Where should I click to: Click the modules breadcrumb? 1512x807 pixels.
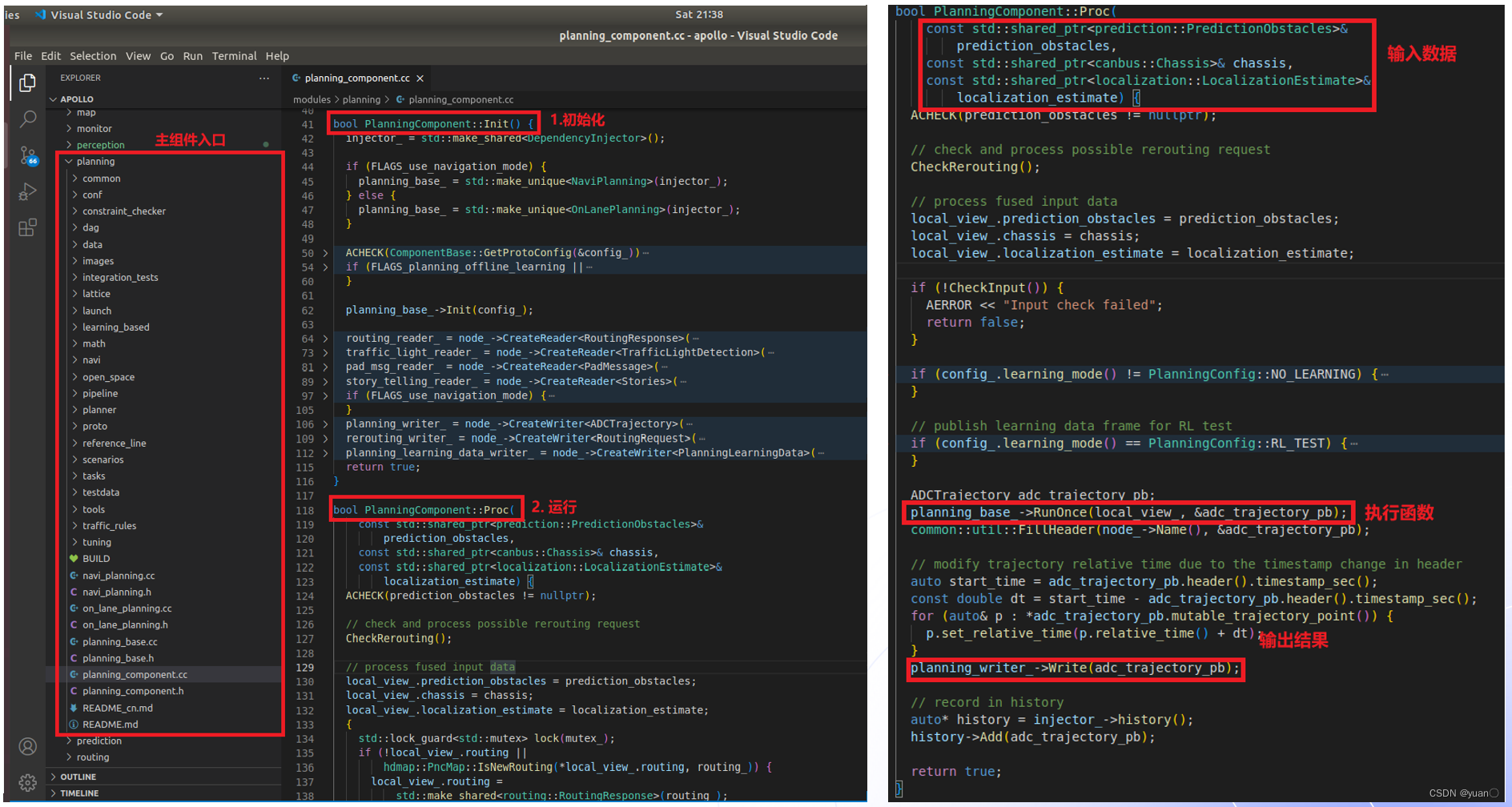coord(312,99)
